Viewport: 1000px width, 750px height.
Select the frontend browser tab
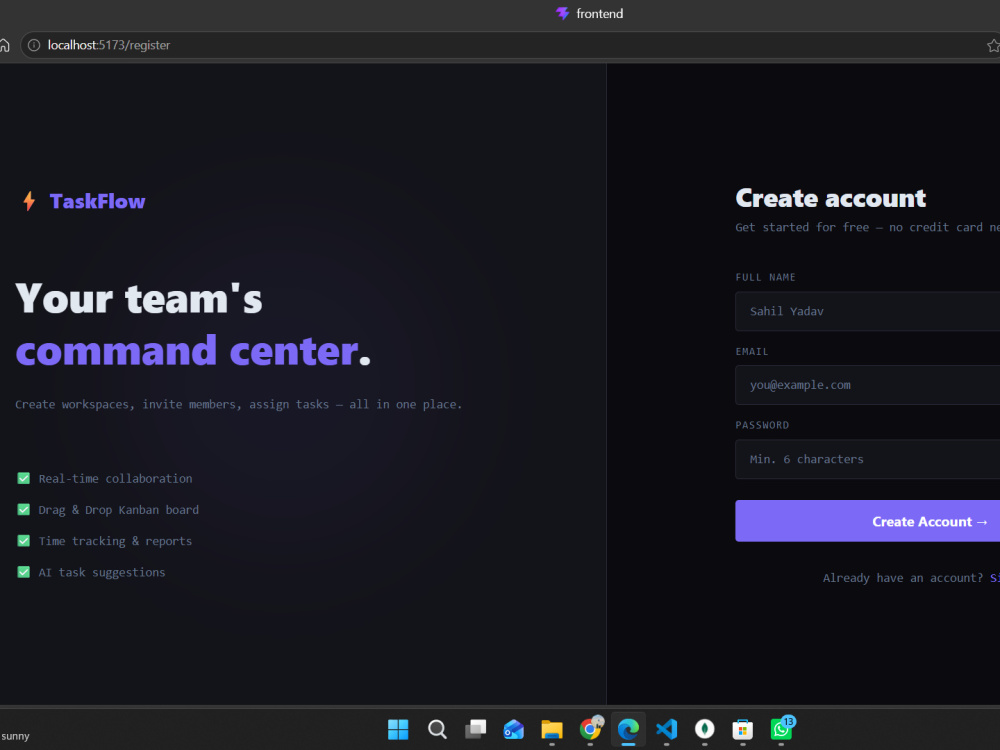(x=589, y=13)
